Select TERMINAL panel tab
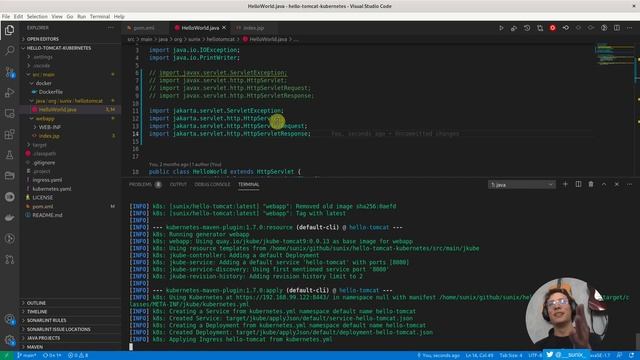 (249, 184)
